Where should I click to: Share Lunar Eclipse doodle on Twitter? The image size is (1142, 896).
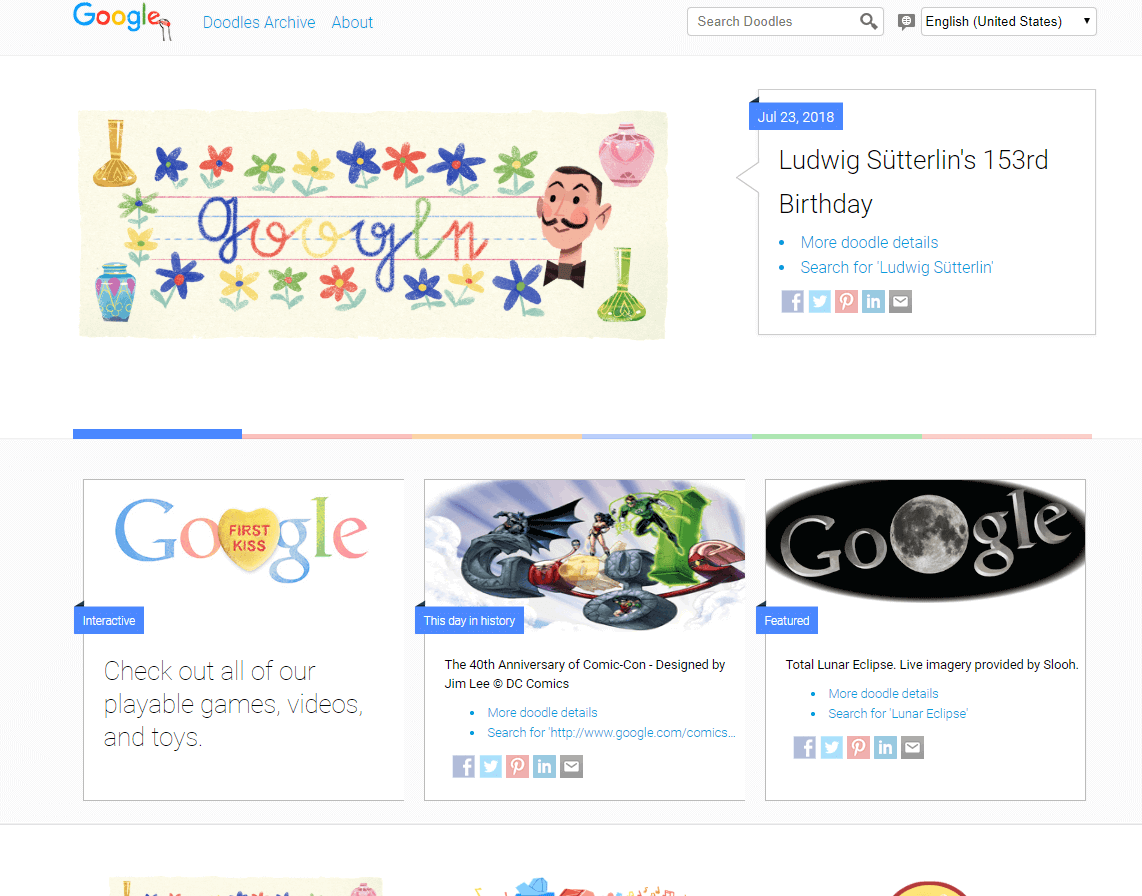(x=832, y=747)
